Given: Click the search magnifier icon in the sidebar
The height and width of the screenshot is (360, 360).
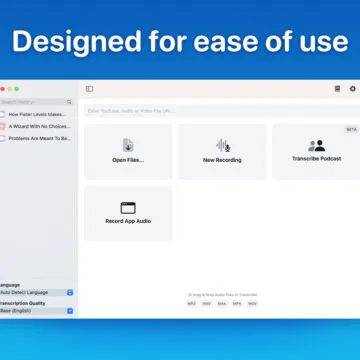Looking at the screenshot, I should [x=69, y=102].
